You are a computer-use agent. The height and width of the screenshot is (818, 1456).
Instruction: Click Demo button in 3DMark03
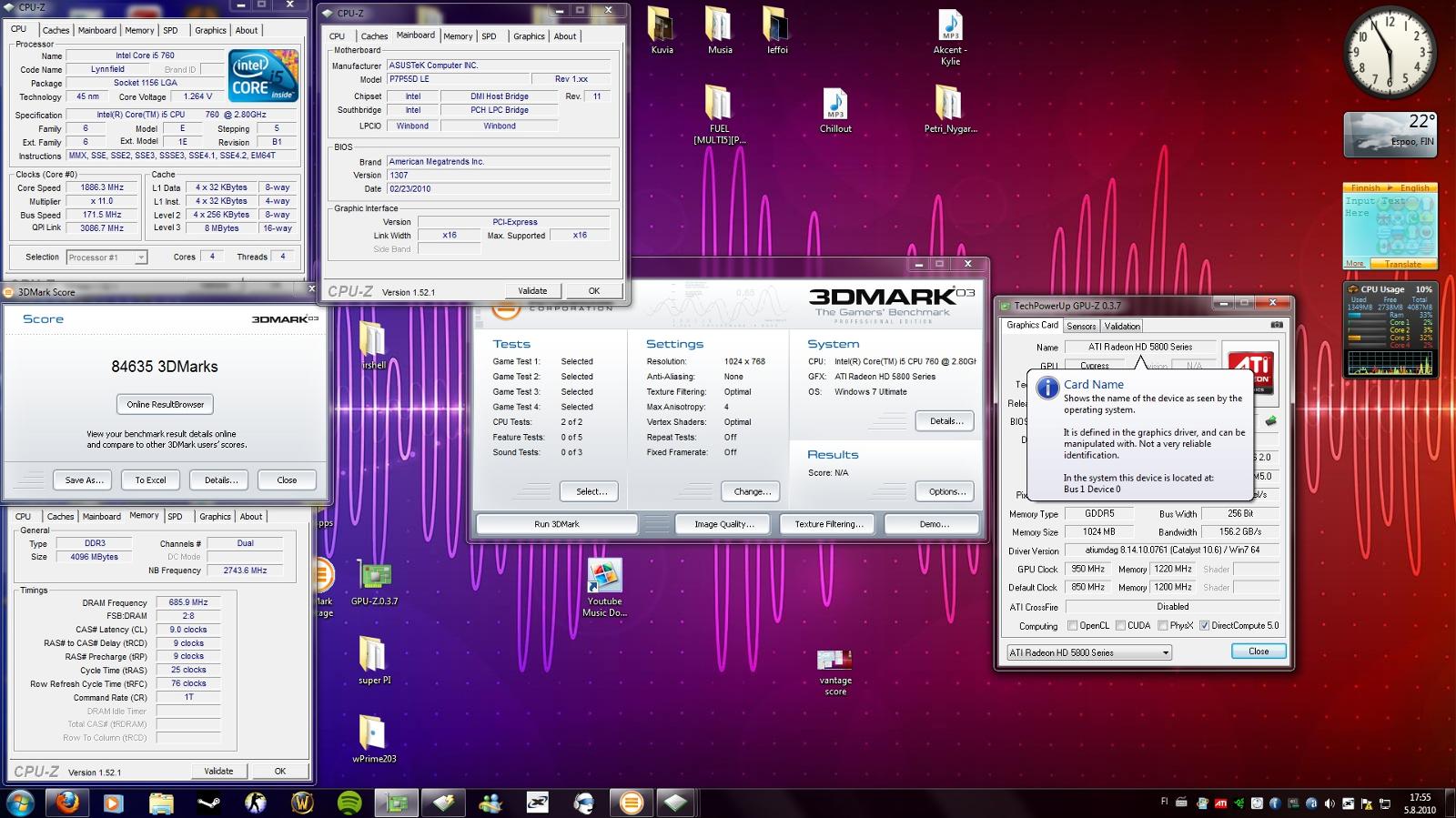click(934, 524)
